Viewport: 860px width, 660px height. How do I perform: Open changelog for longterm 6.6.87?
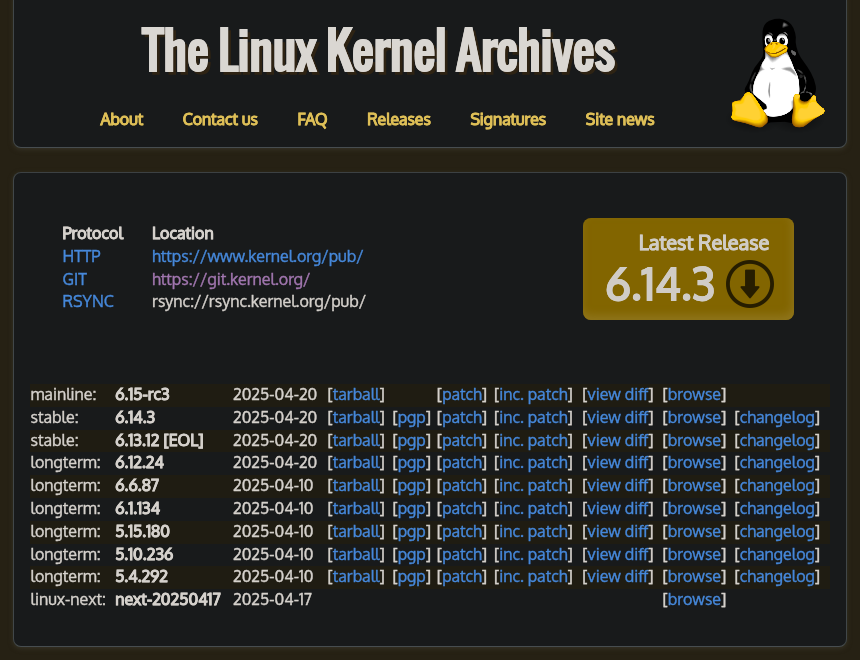tap(777, 486)
